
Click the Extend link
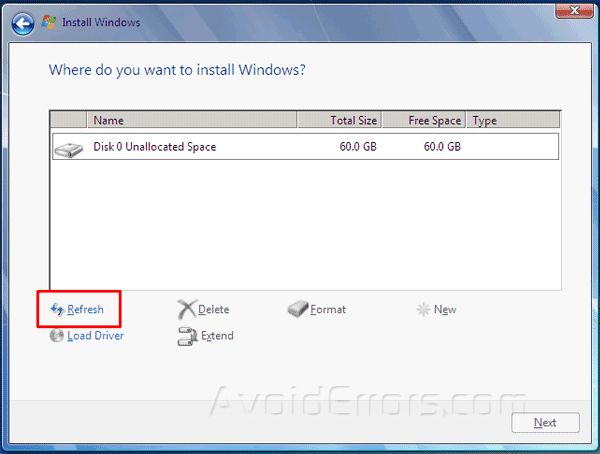point(217,336)
